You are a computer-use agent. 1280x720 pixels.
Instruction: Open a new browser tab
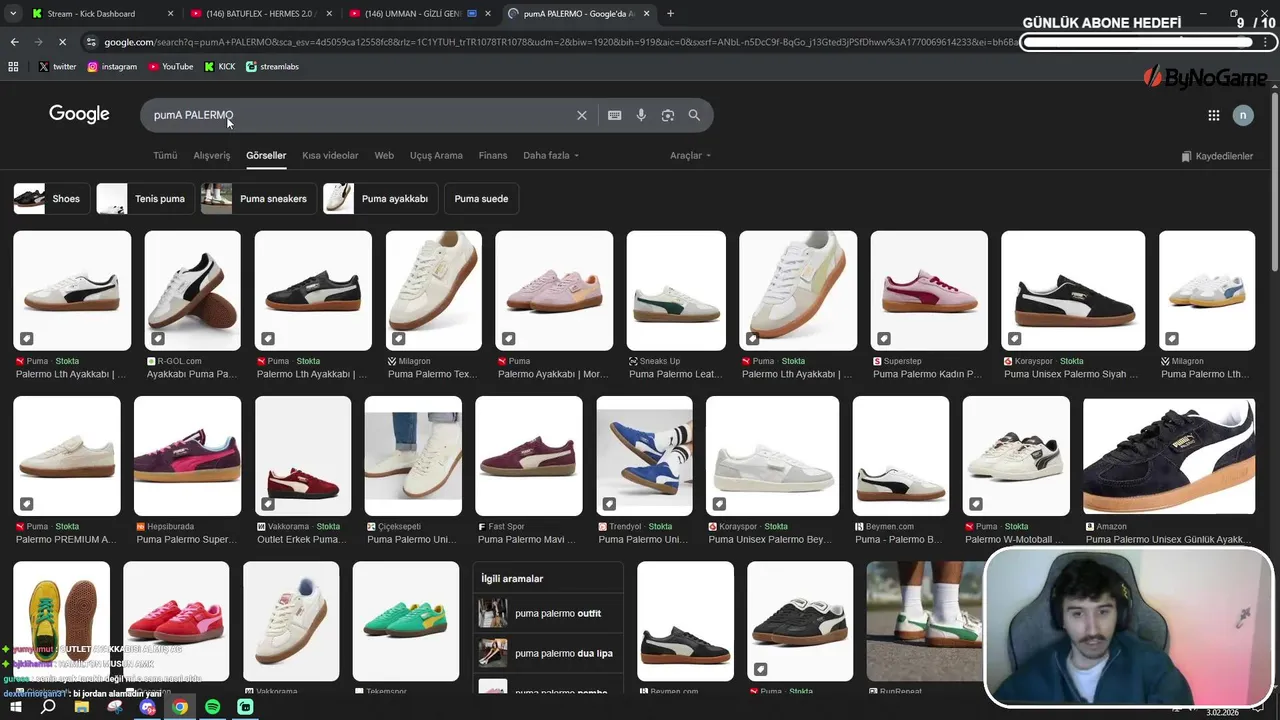670,14
